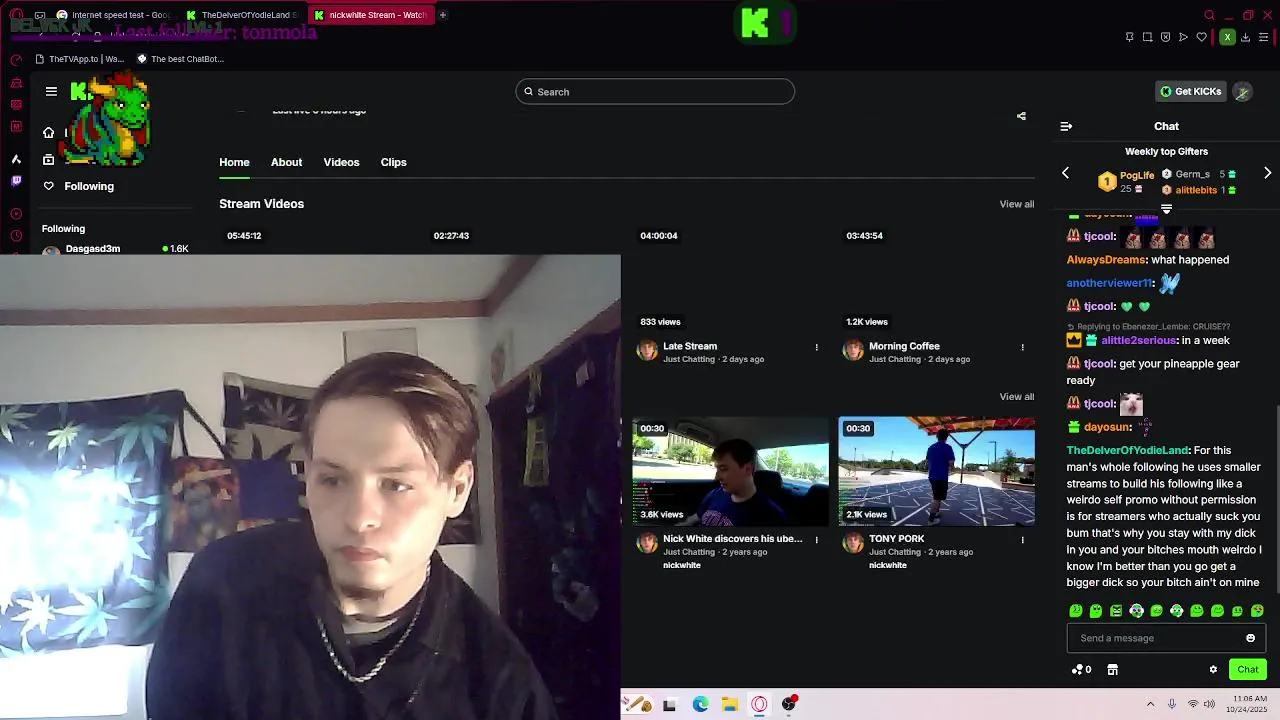This screenshot has height=720, width=1280.
Task: Click the share channel icon
Action: (x=1021, y=116)
